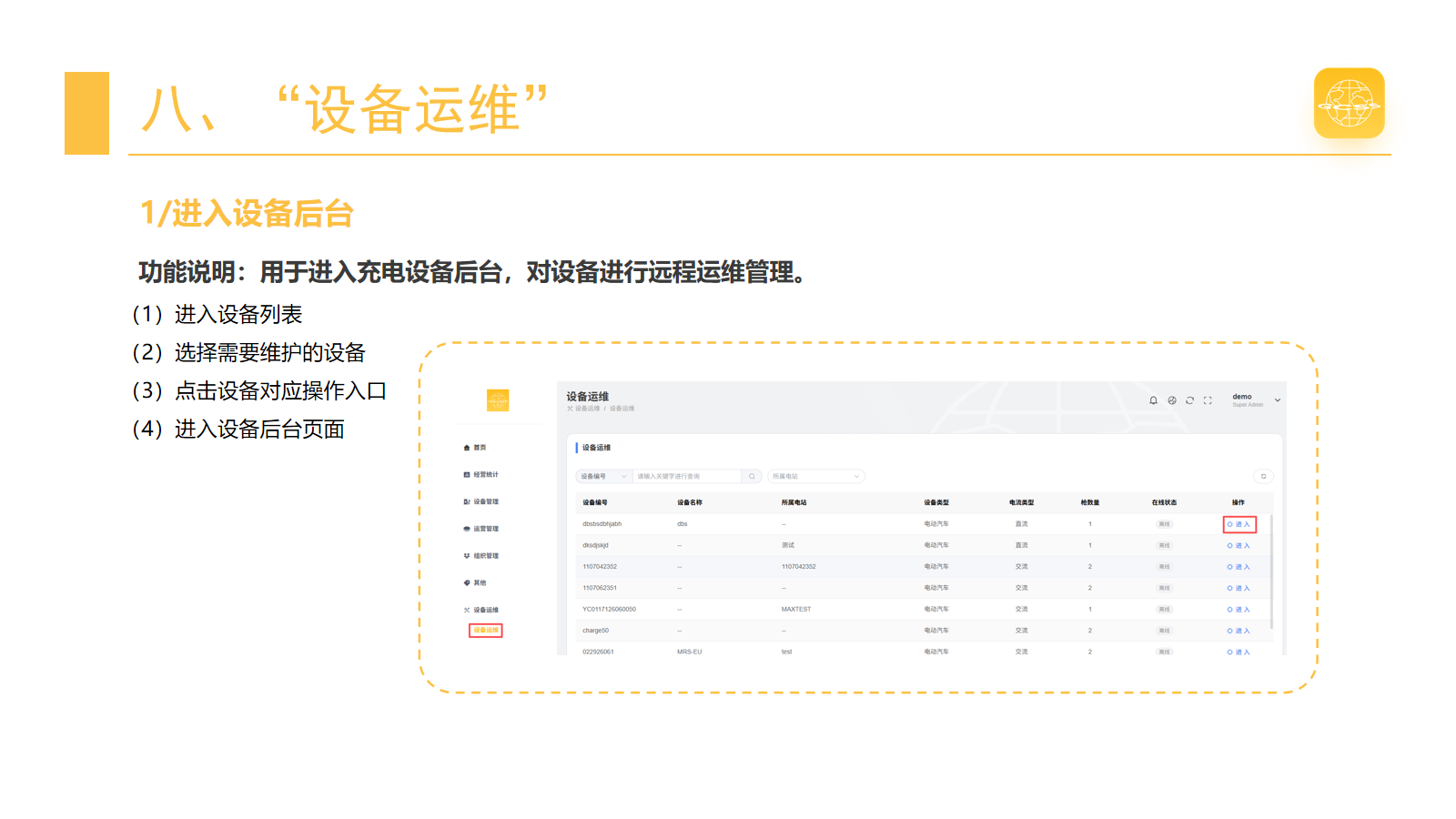The width and height of the screenshot is (1456, 819).
Task: Click the 经营统计 sidebar icon
Action: [467, 474]
